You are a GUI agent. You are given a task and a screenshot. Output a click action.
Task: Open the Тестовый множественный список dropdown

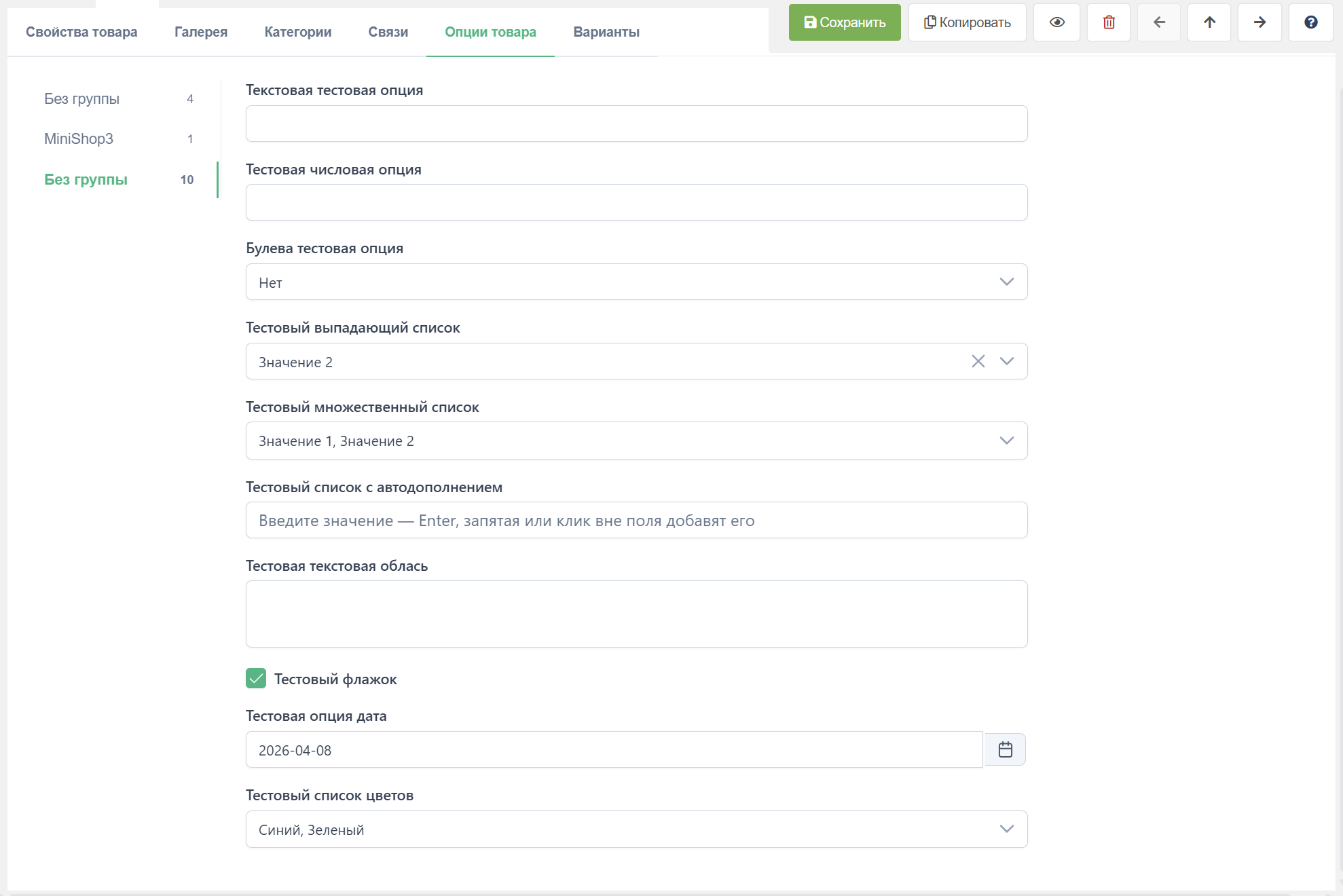[x=1006, y=441]
